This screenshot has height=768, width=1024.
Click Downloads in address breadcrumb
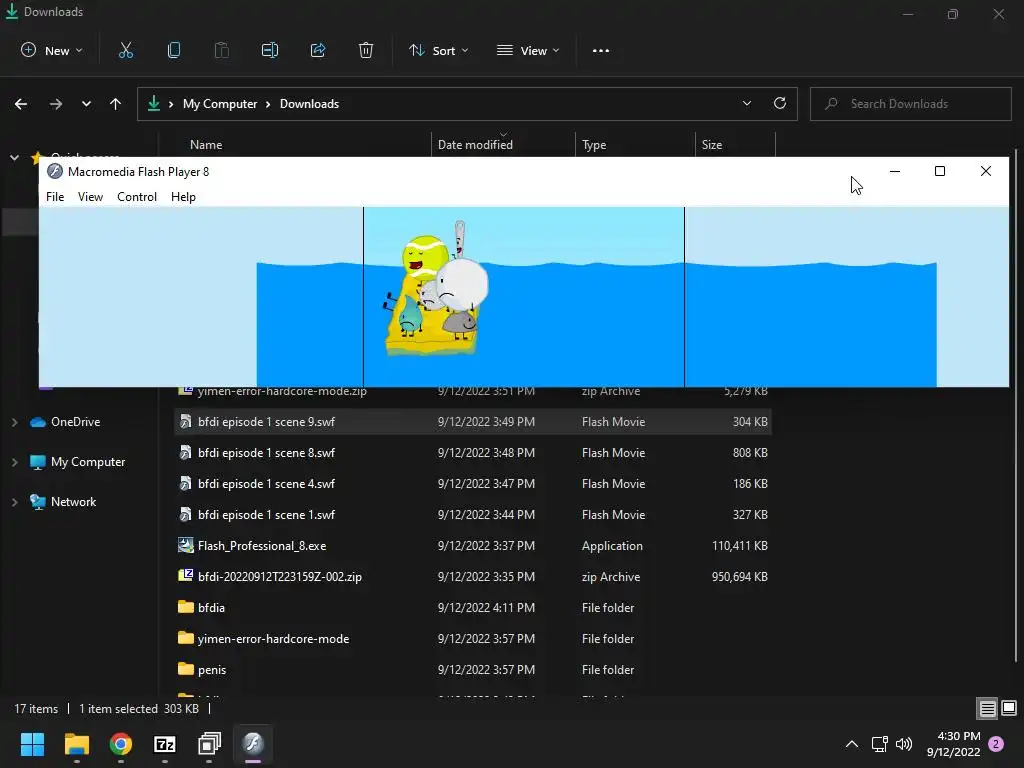coord(309,104)
